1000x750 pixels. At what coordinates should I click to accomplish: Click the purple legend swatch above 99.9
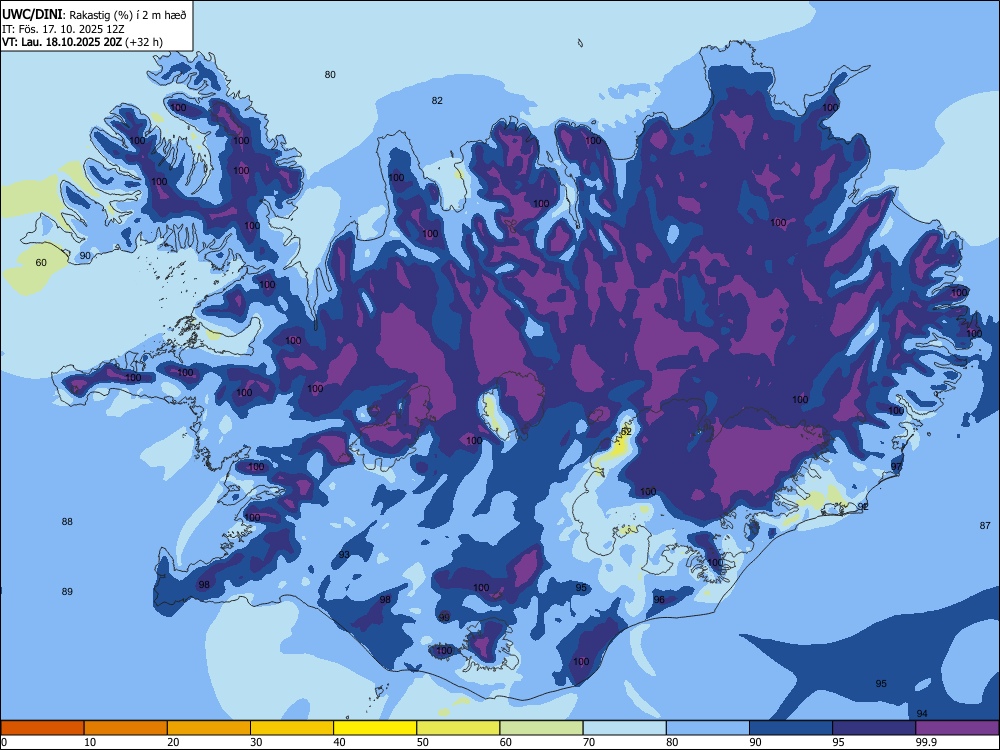[x=957, y=728]
